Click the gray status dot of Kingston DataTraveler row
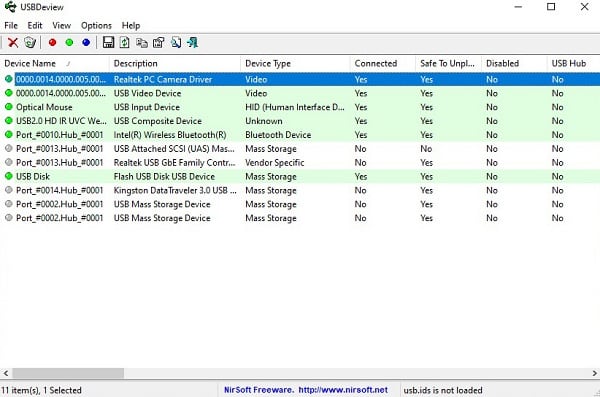The image size is (600, 397). pos(9,190)
